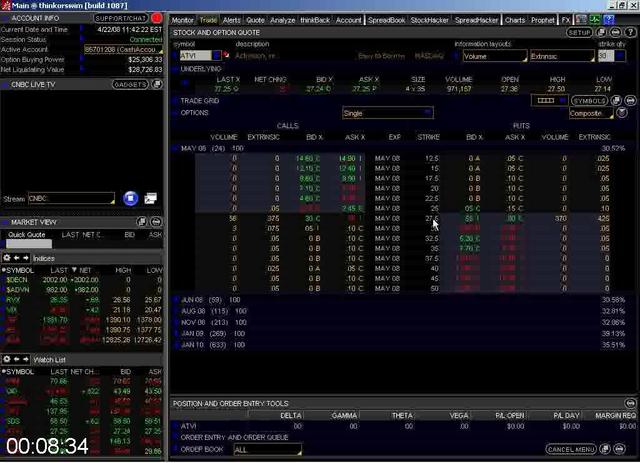Switch to the Prophet tab
The height and width of the screenshot is (463, 640).
pos(542,20)
